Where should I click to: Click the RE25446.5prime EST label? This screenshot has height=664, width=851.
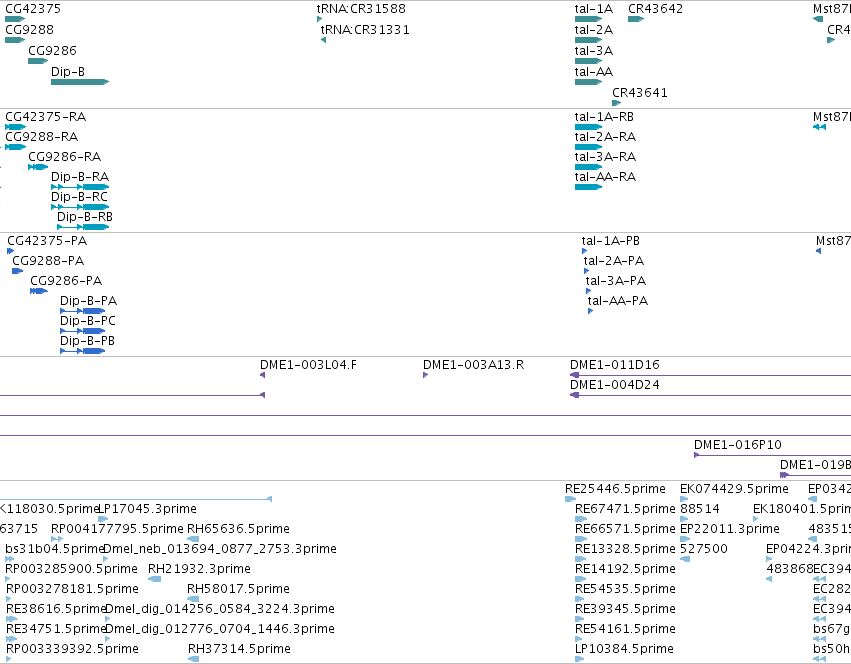click(x=615, y=489)
